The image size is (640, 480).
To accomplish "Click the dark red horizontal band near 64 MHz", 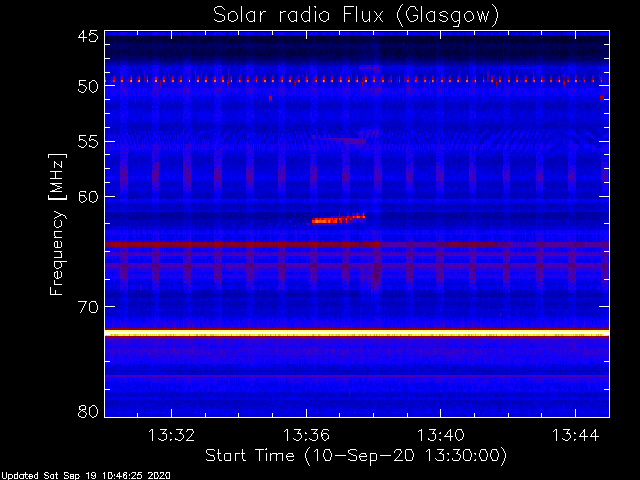I will 242,244.
